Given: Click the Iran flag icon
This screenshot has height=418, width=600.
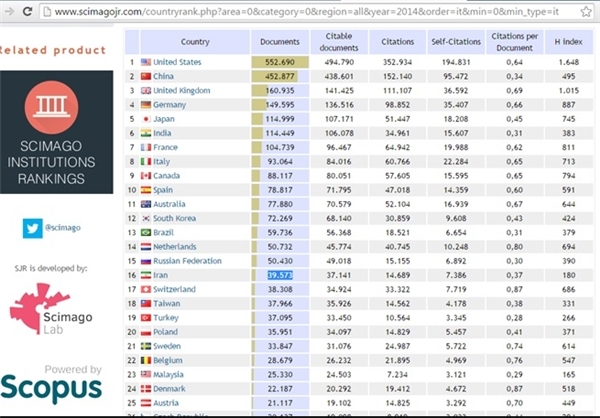Looking at the screenshot, I should pos(146,275).
